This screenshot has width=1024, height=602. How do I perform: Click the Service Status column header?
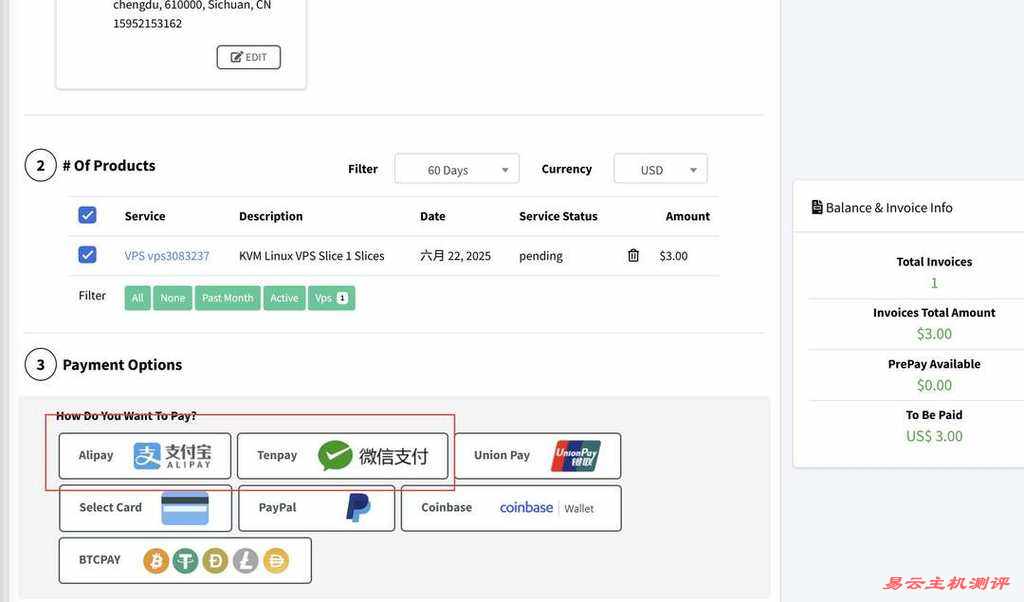pyautogui.click(x=558, y=216)
